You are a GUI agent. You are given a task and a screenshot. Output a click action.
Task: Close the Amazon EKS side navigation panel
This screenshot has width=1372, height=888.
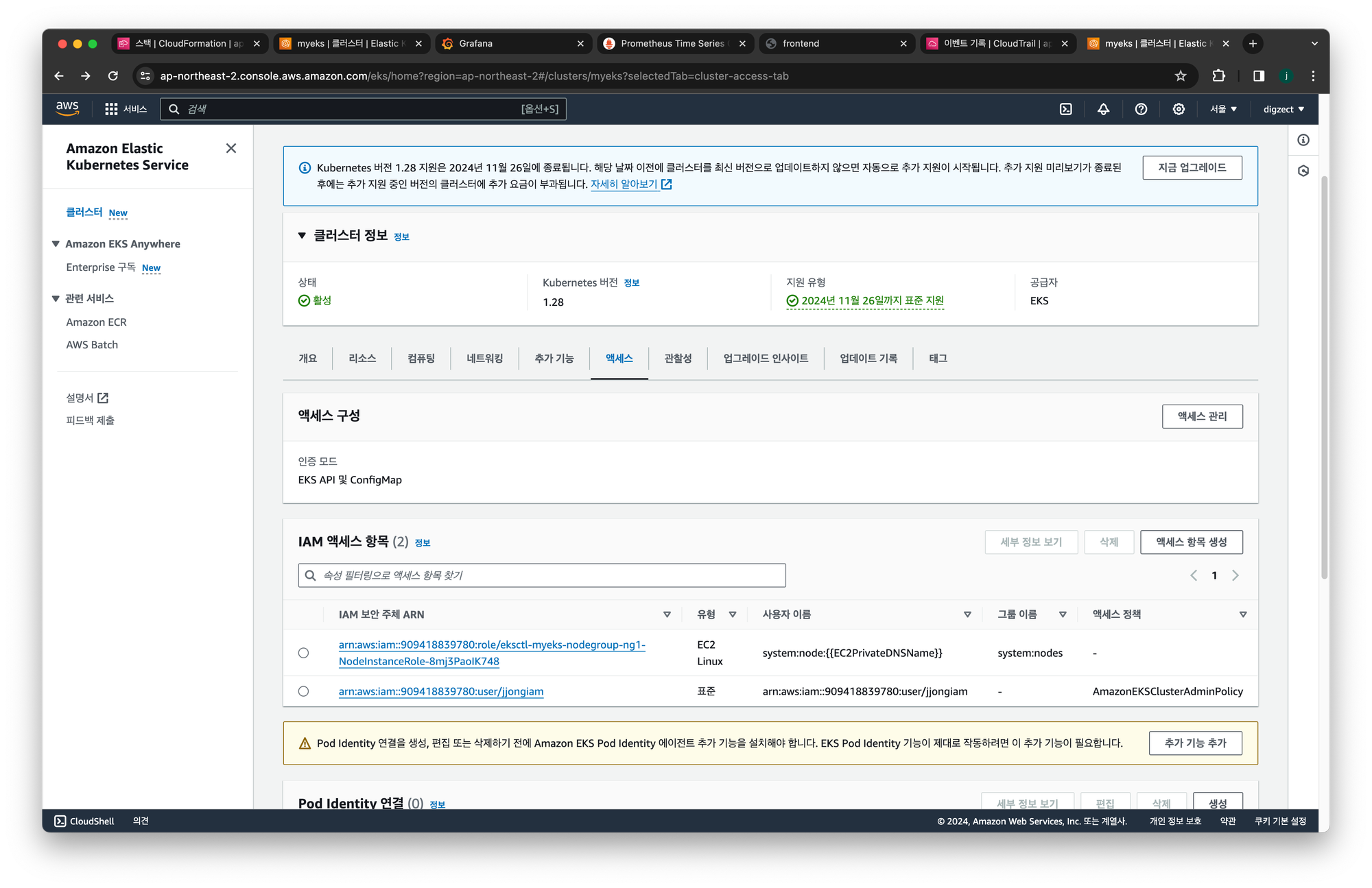231,148
